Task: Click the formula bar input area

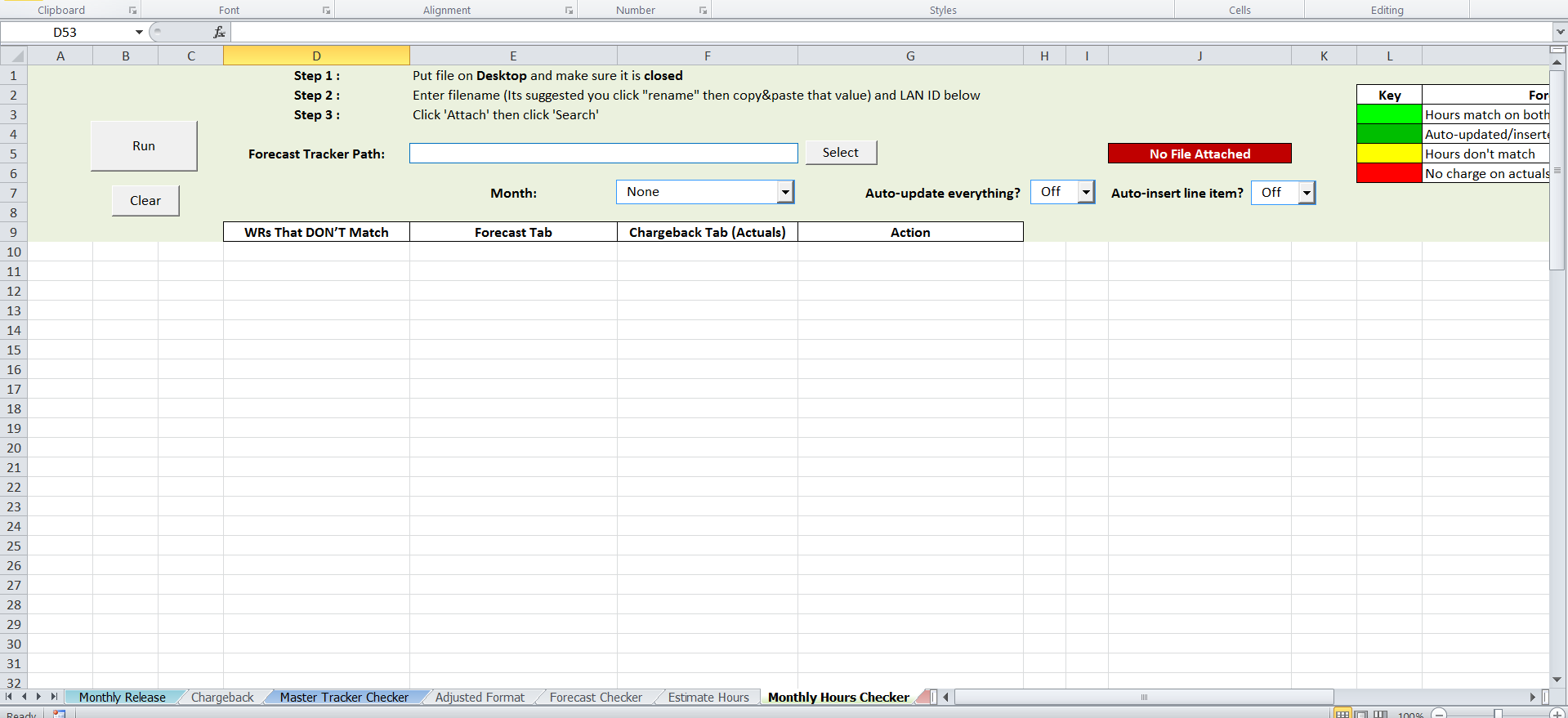Action: click(x=891, y=32)
